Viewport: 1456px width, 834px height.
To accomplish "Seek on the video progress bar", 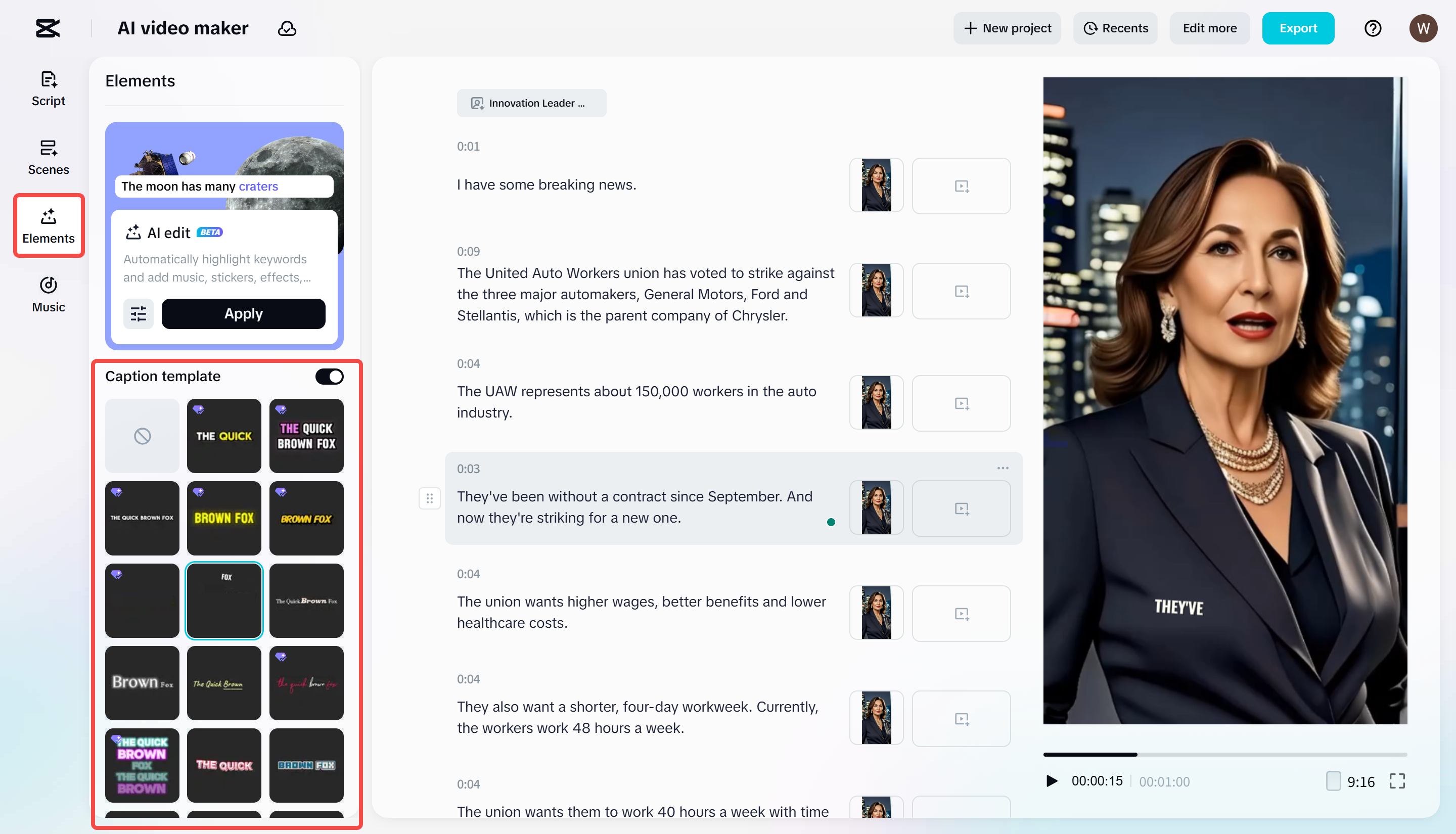I will coord(1224,754).
